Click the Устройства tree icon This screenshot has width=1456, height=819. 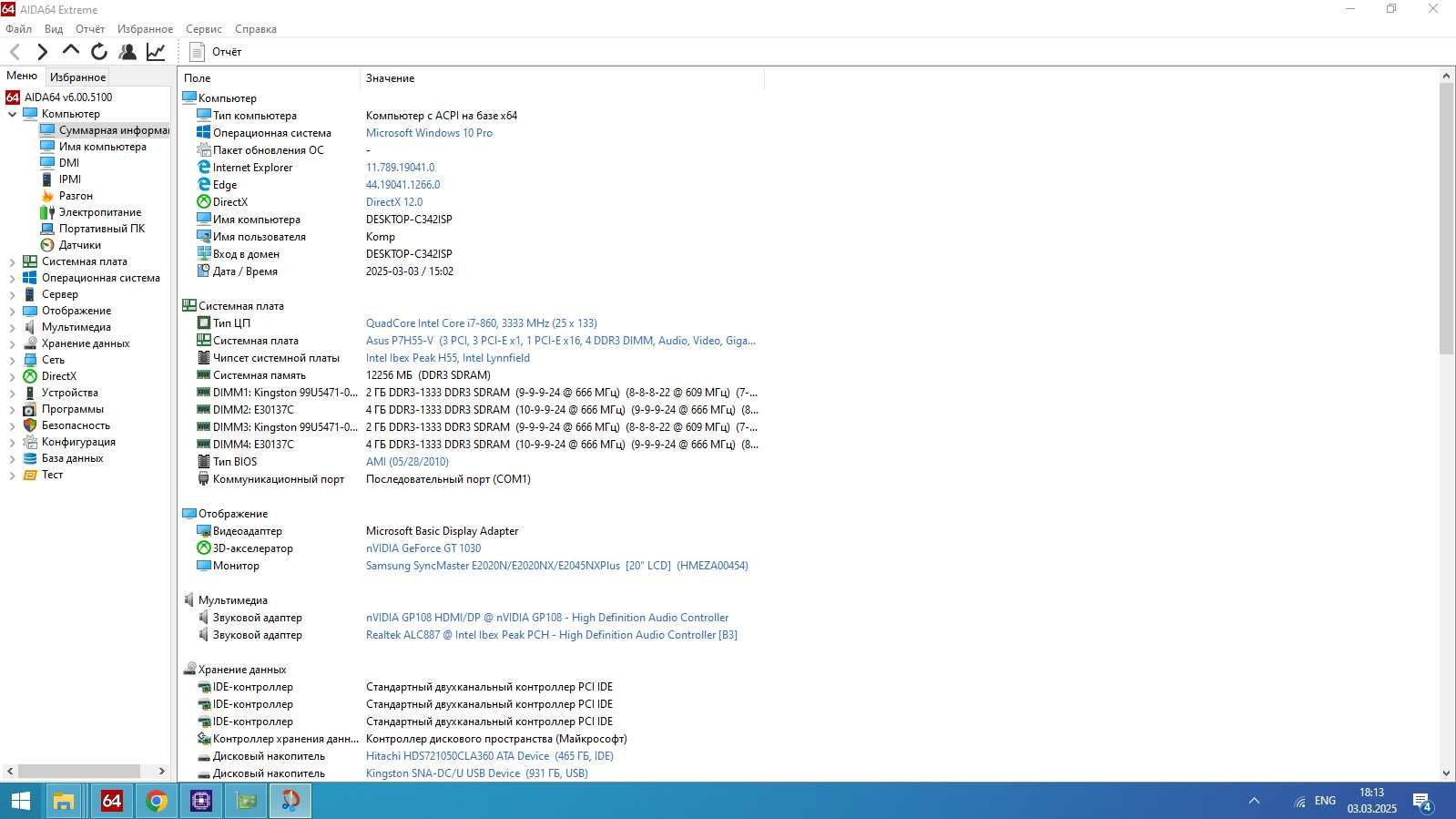[30, 393]
